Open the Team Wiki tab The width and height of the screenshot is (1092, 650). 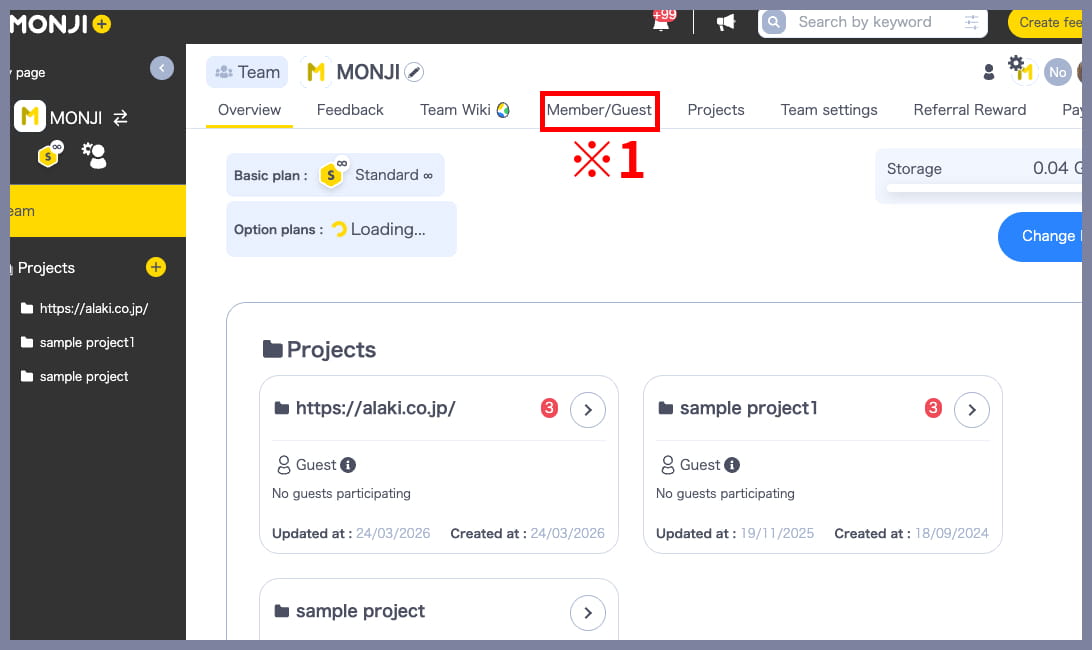point(465,110)
